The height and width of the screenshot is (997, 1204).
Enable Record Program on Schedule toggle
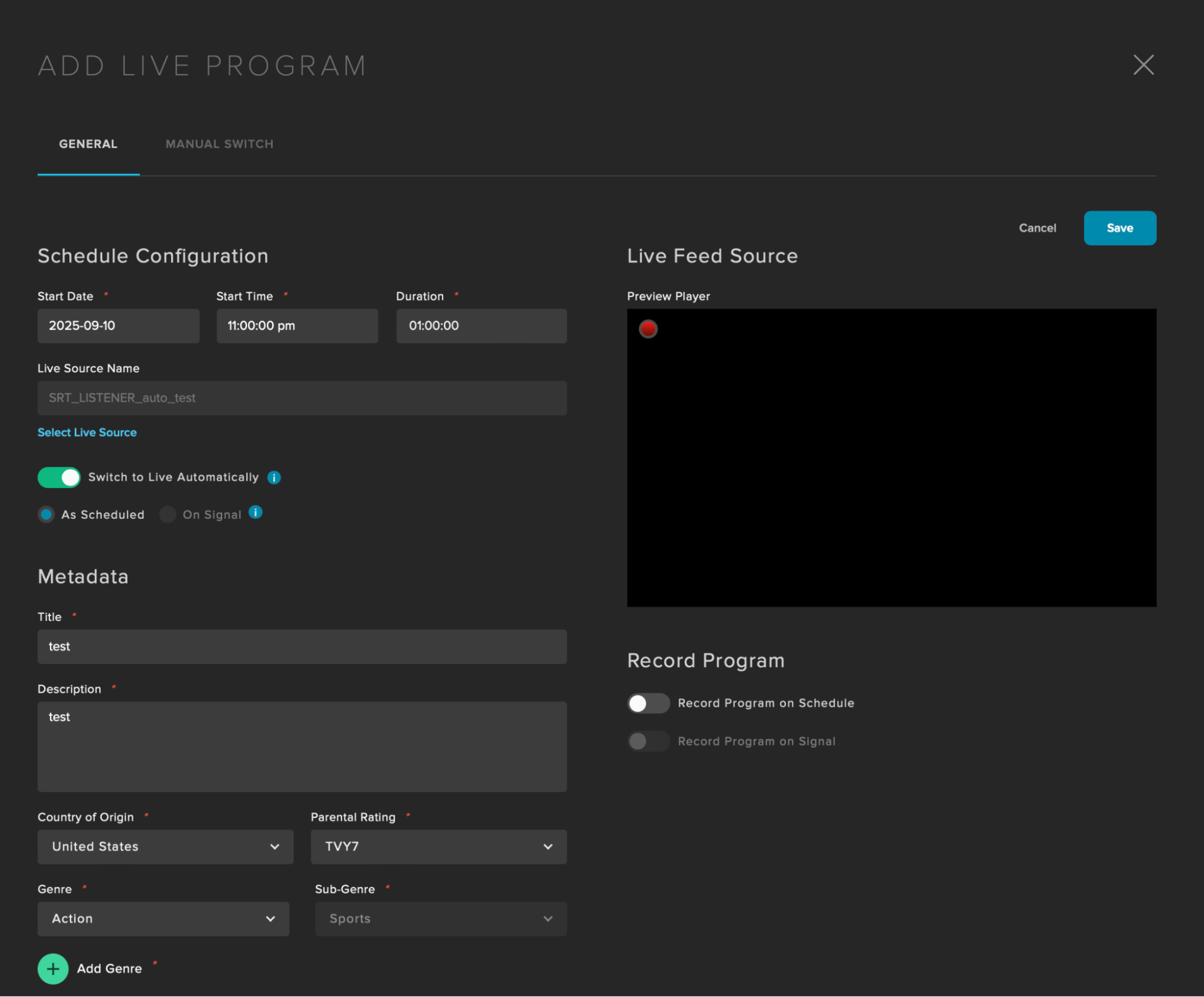point(648,703)
